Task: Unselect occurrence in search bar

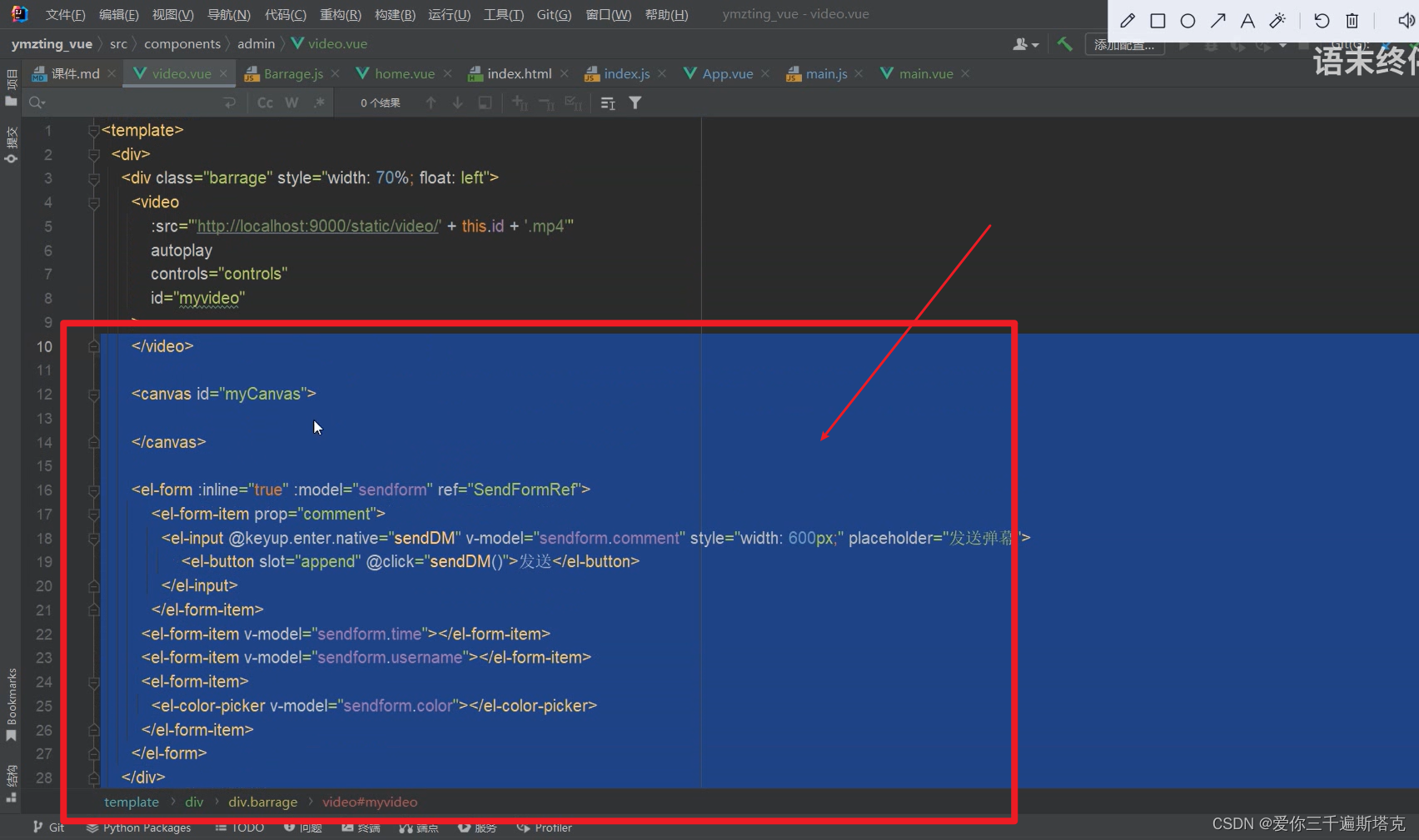Action: (546, 102)
